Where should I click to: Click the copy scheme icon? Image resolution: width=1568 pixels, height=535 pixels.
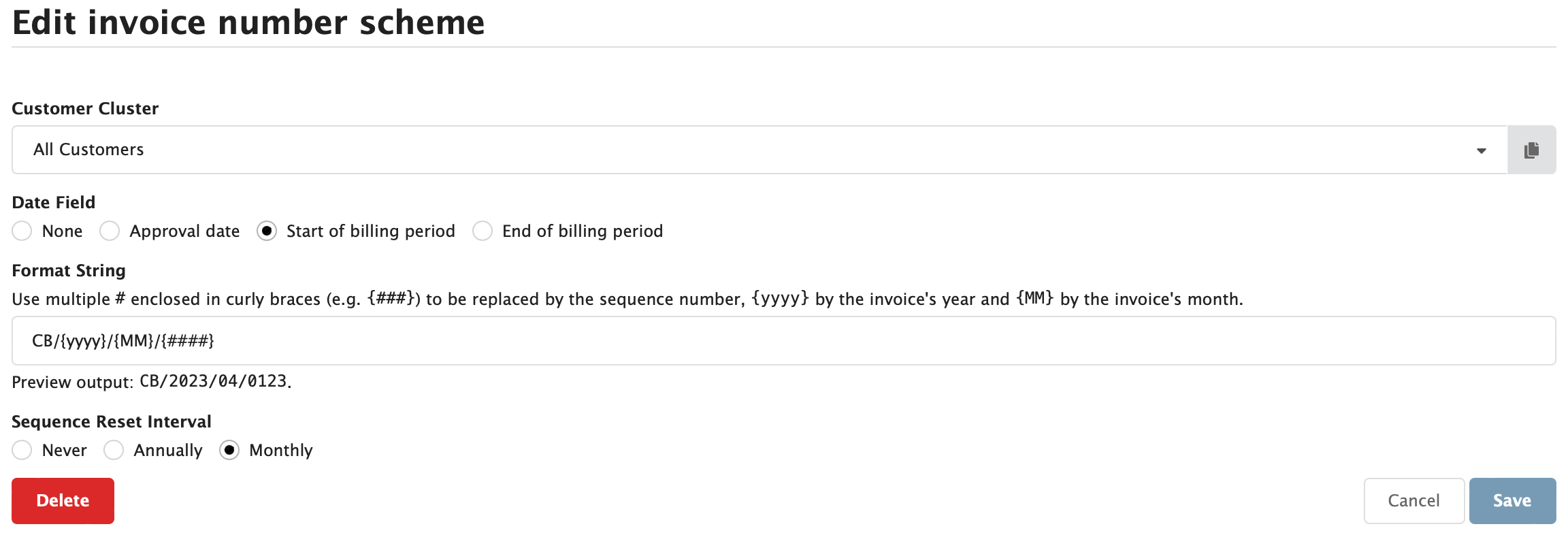coord(1531,149)
